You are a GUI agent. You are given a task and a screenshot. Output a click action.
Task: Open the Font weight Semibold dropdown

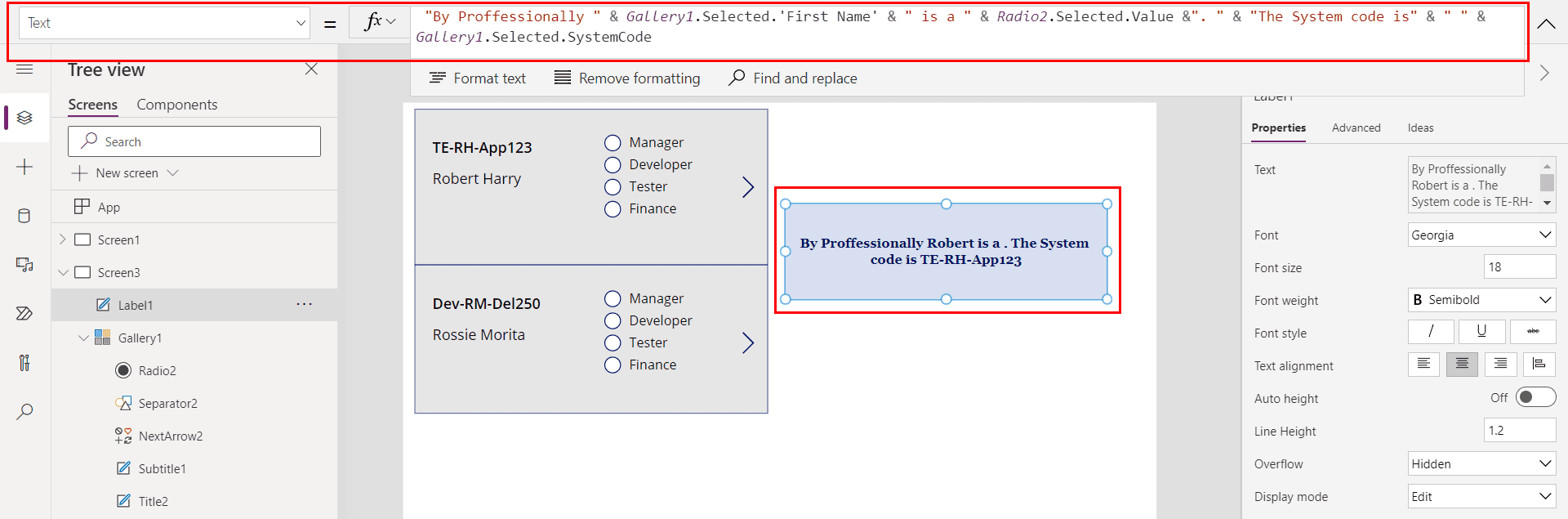click(1481, 300)
